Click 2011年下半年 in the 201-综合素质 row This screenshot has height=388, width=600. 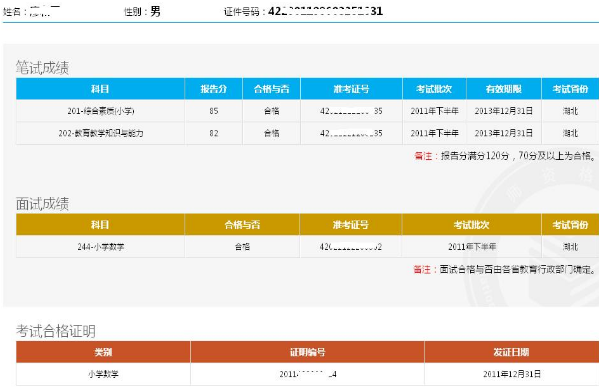434,111
